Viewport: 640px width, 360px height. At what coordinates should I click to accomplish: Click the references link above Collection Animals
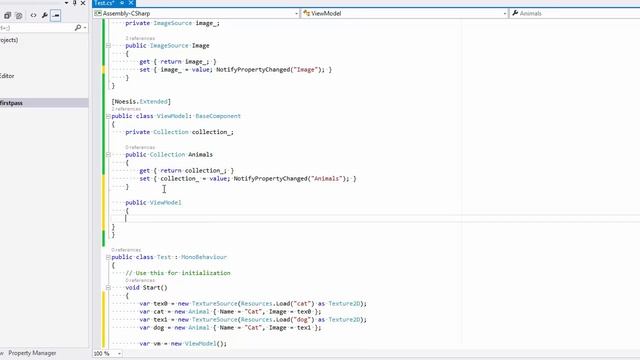click(x=140, y=147)
